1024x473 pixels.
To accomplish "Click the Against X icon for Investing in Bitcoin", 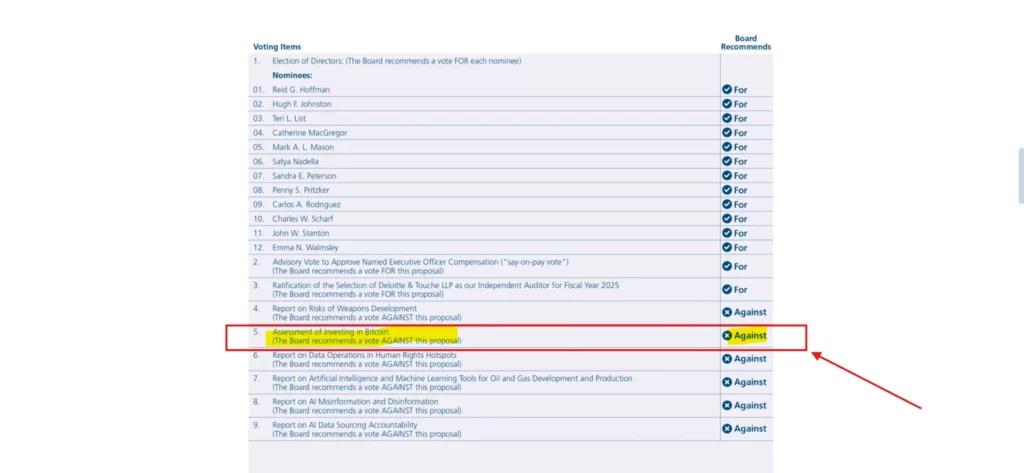I will pyautogui.click(x=726, y=336).
